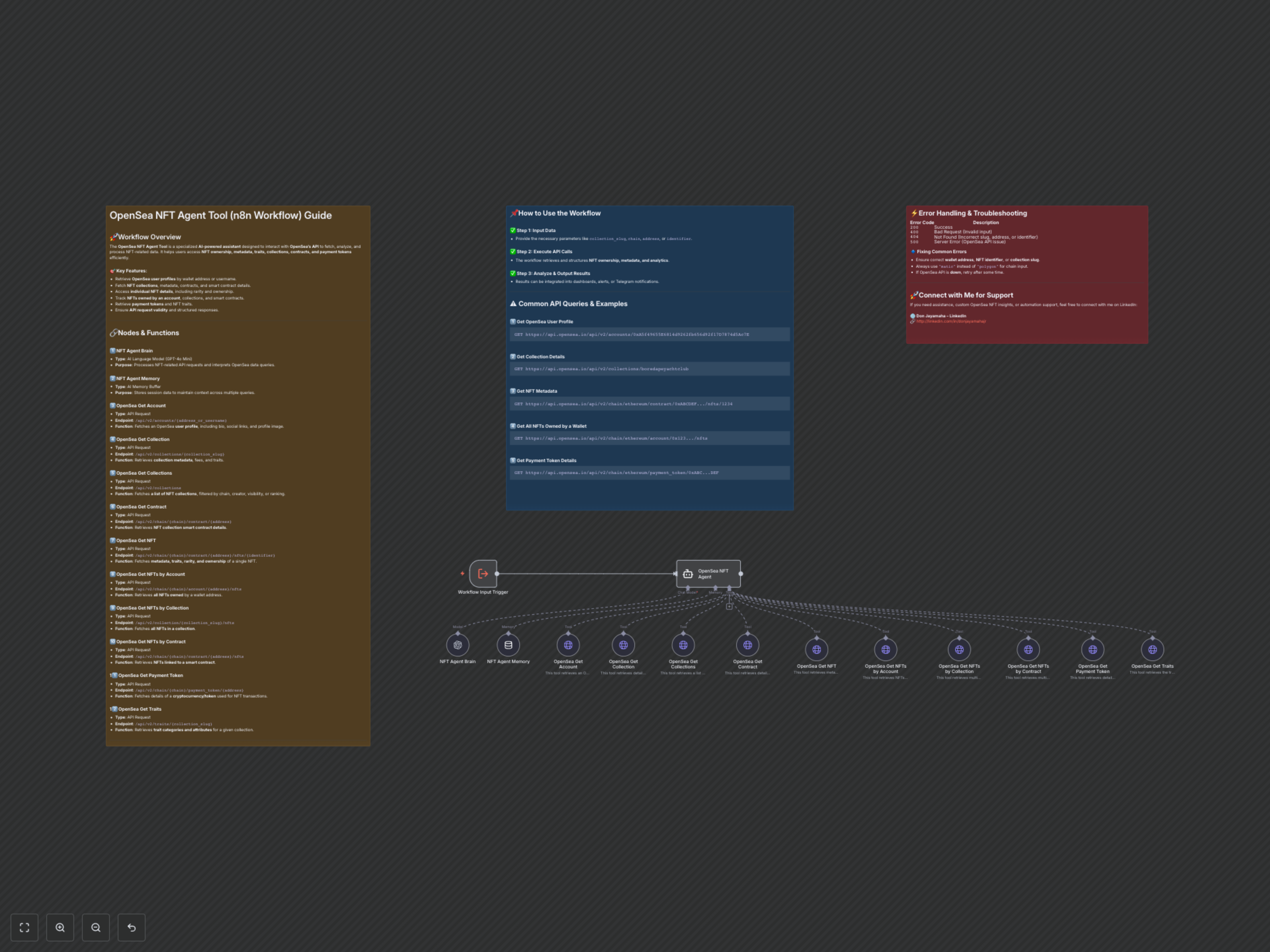Open the OpenSea Get Contract node

coord(747,645)
